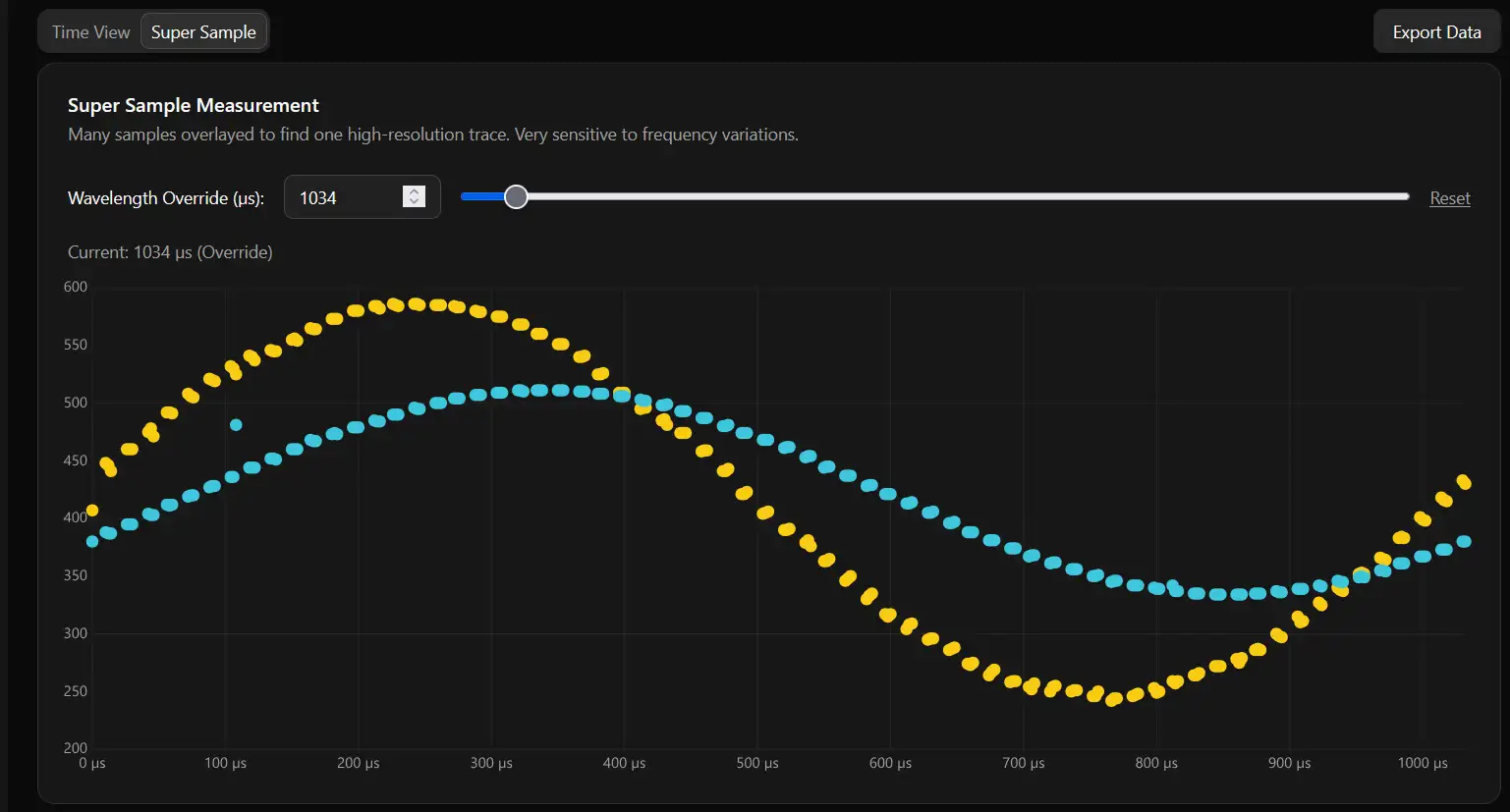Click the wavelength stepper down arrow
The height and width of the screenshot is (812, 1510).
coord(415,202)
